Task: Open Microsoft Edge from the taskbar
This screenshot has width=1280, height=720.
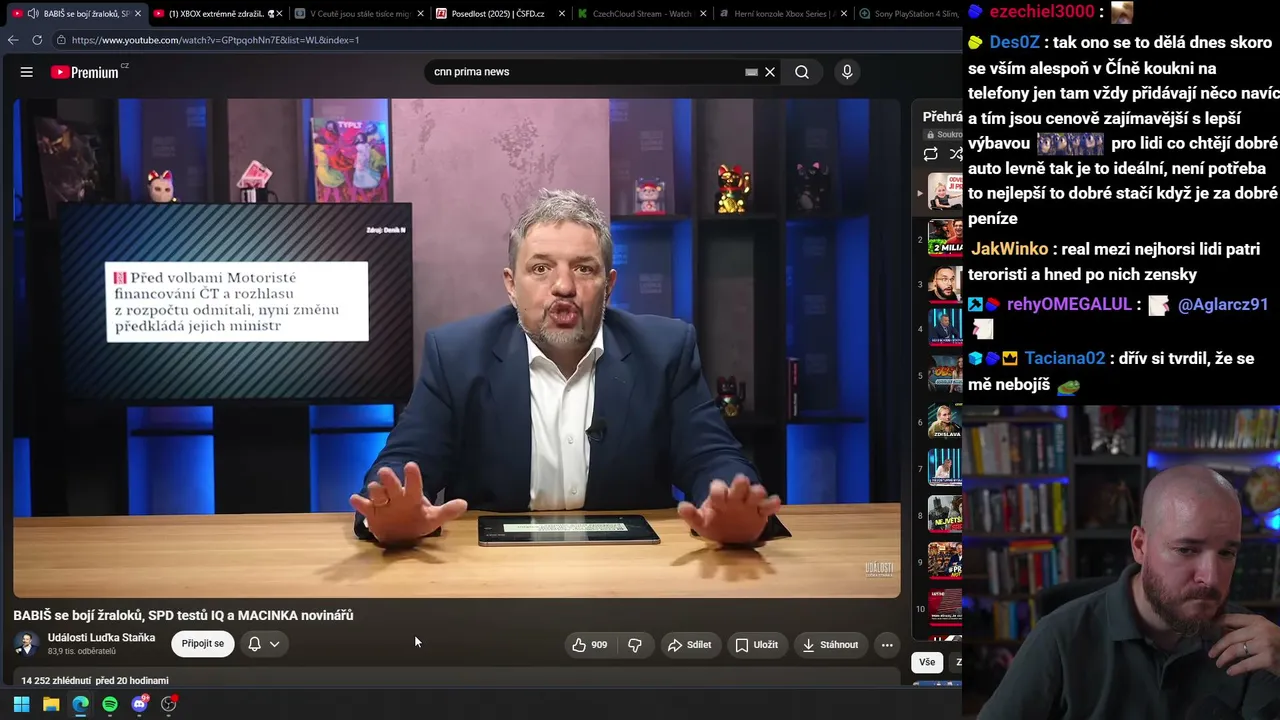Action: 80,704
